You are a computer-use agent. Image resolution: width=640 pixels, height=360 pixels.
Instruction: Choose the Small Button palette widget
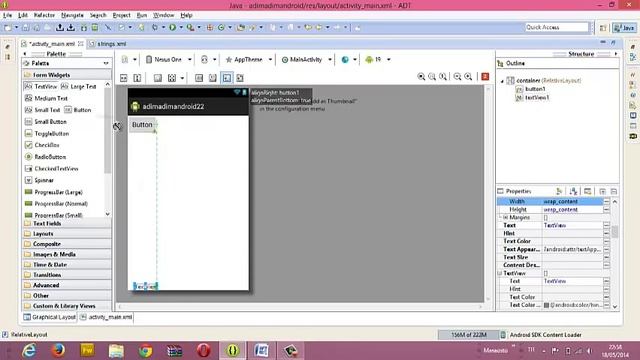(x=46, y=122)
